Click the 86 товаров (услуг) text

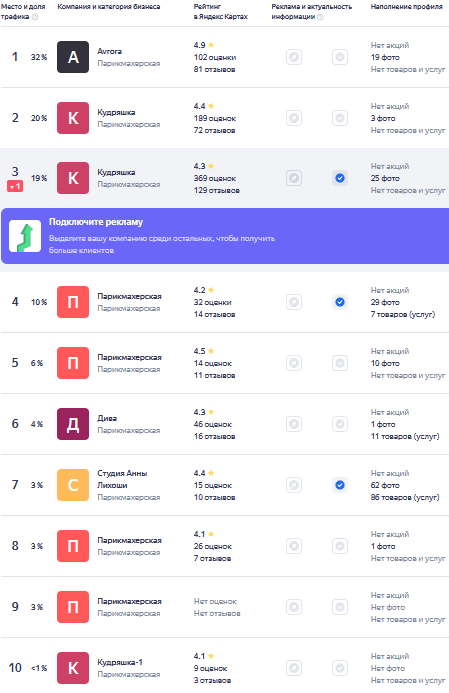pos(405,497)
